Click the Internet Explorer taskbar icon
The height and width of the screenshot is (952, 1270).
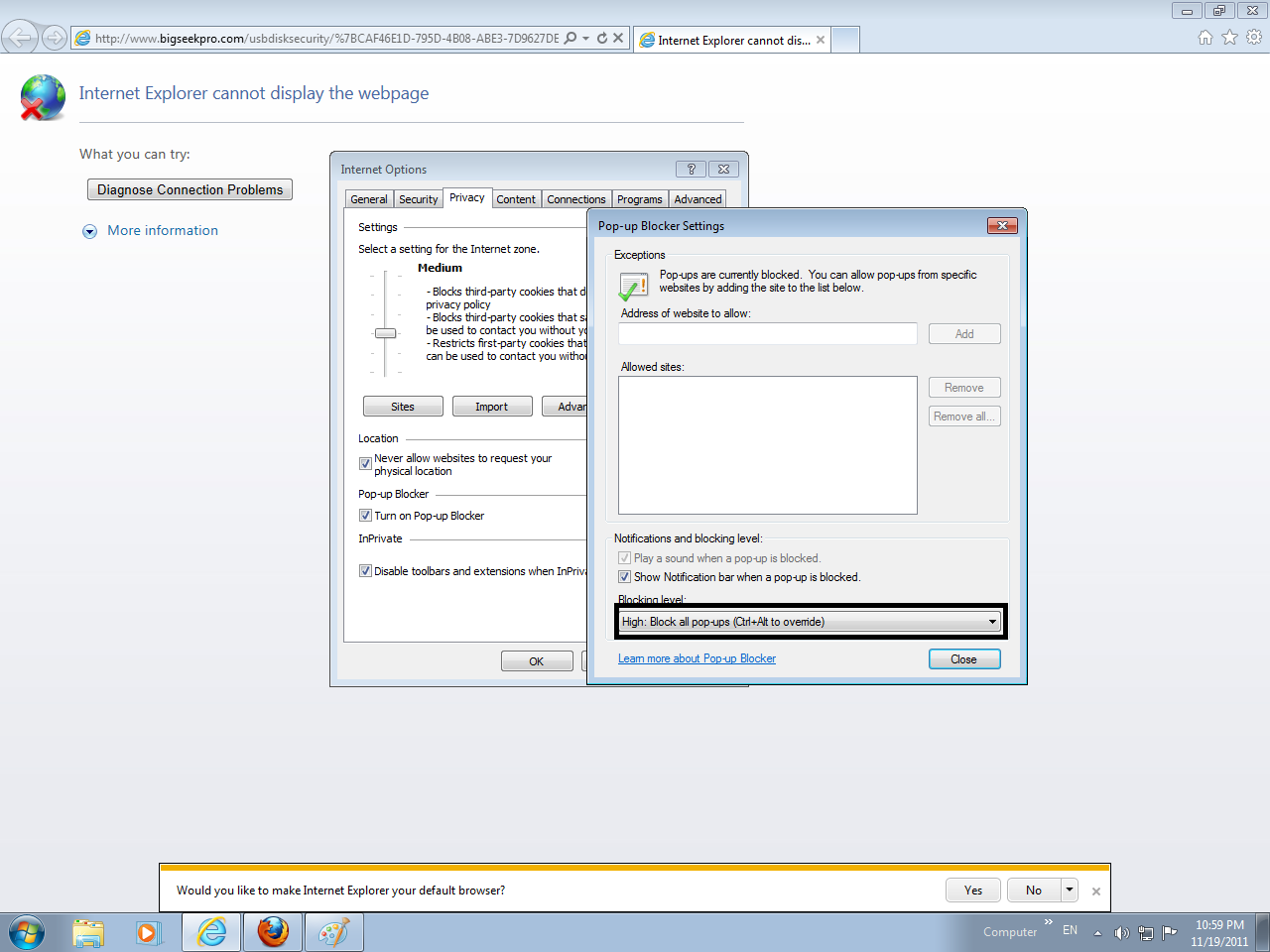[x=211, y=933]
